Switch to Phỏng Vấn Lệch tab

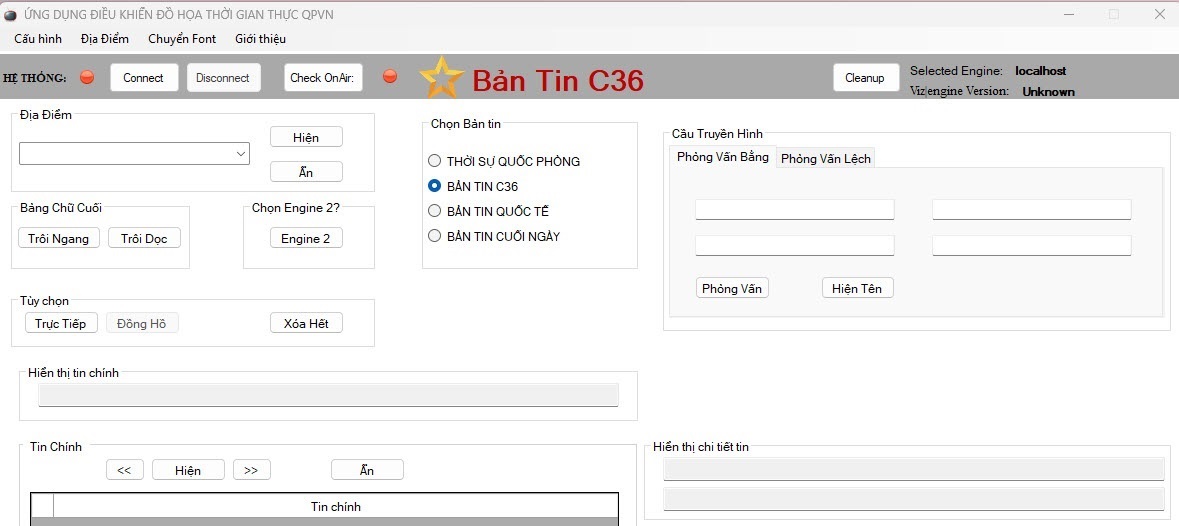tap(825, 158)
